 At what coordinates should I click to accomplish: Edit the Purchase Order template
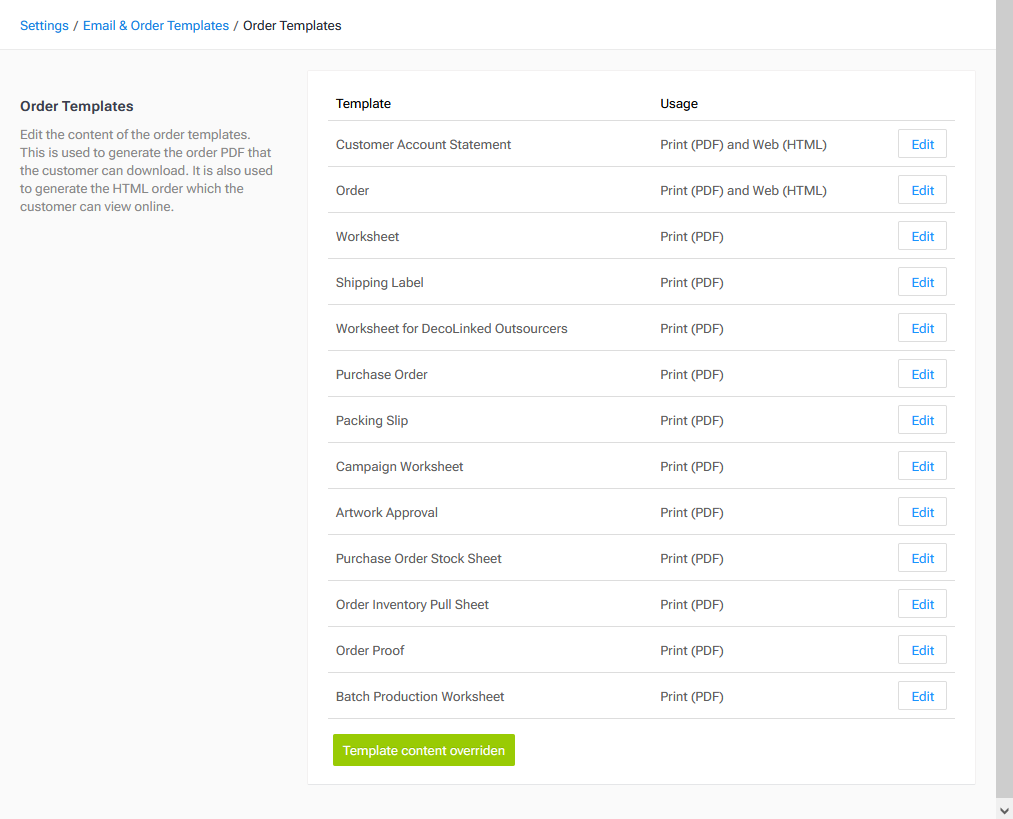(x=921, y=373)
